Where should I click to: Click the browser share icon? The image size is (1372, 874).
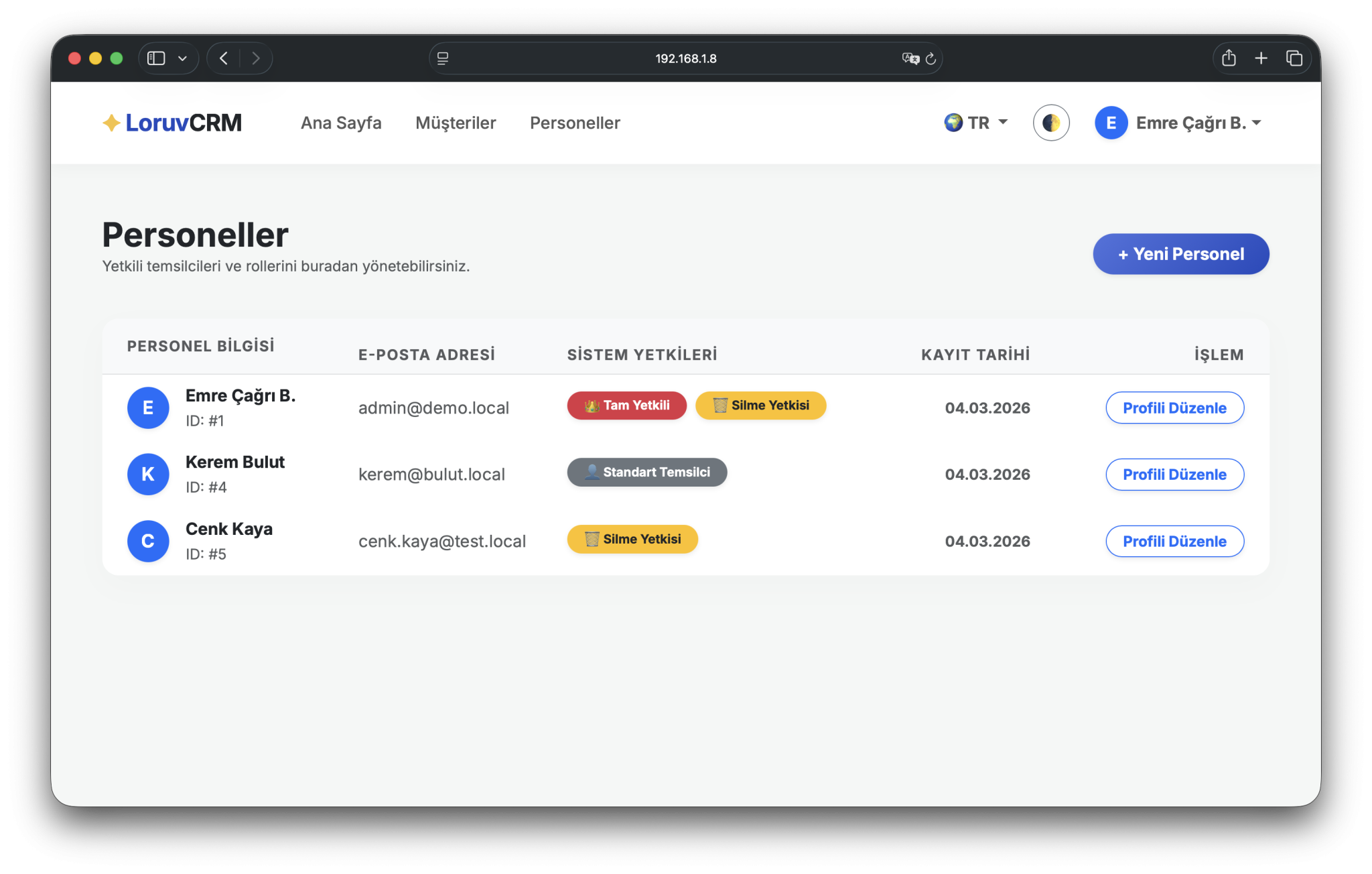pyautogui.click(x=1228, y=58)
